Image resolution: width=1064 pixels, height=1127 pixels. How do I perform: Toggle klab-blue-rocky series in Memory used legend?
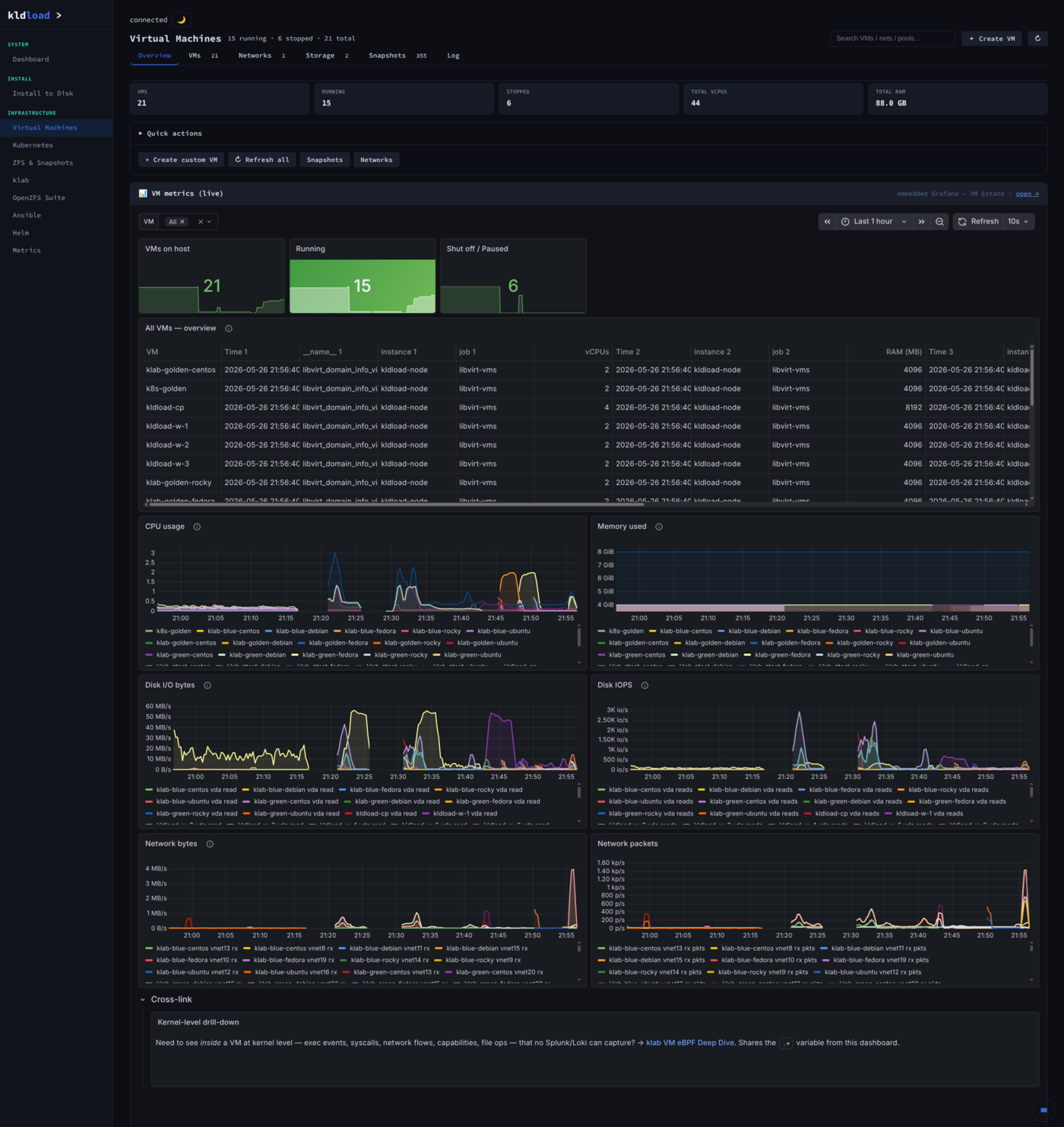click(884, 631)
